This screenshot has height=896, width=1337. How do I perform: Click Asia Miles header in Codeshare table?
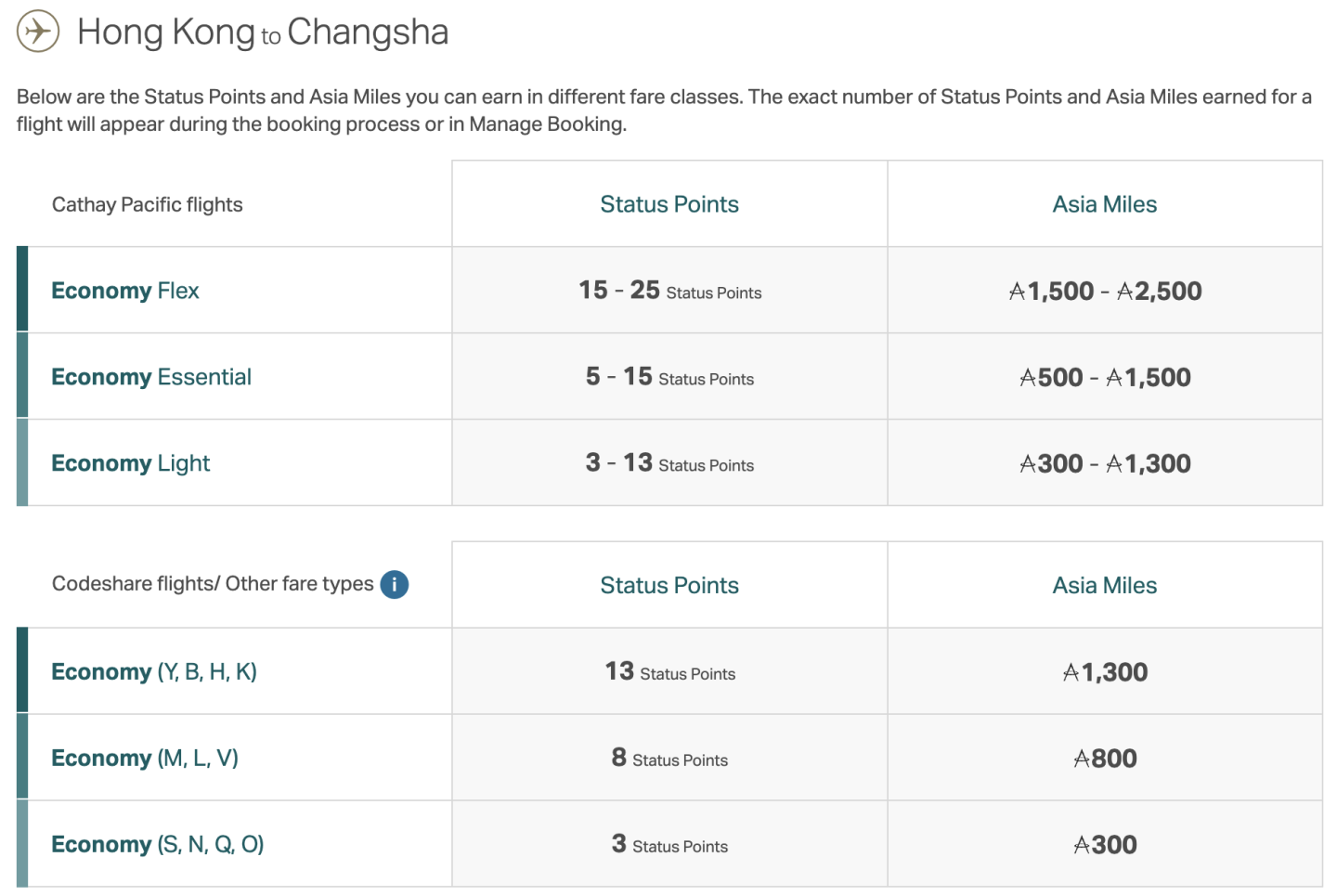click(1104, 585)
